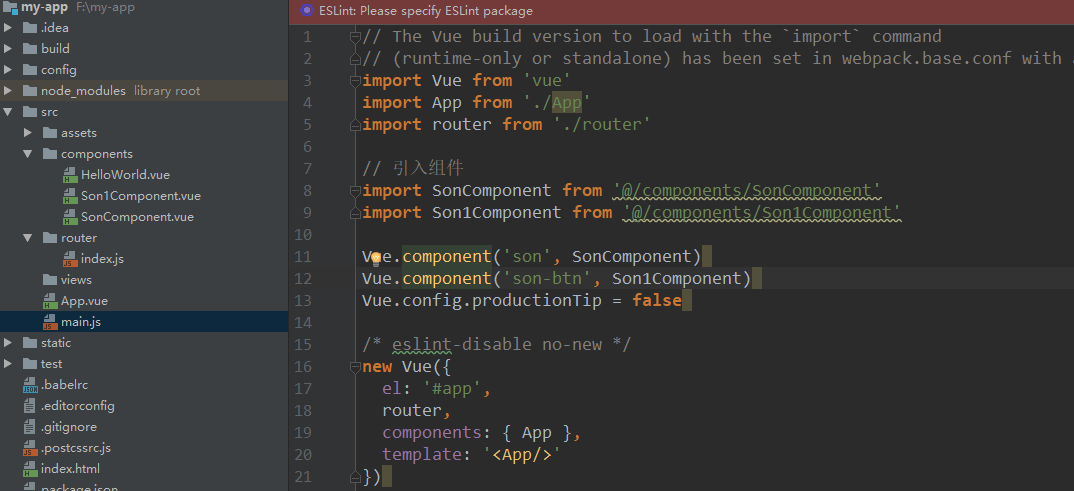Fold the import block at line 3

point(354,81)
